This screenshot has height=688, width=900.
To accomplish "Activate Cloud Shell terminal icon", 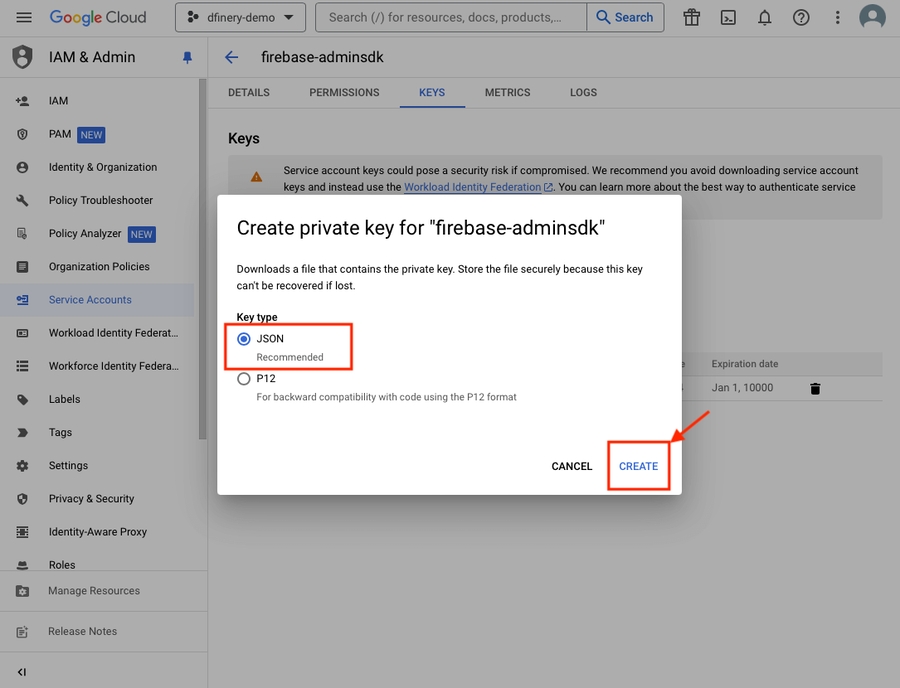I will (728, 17).
